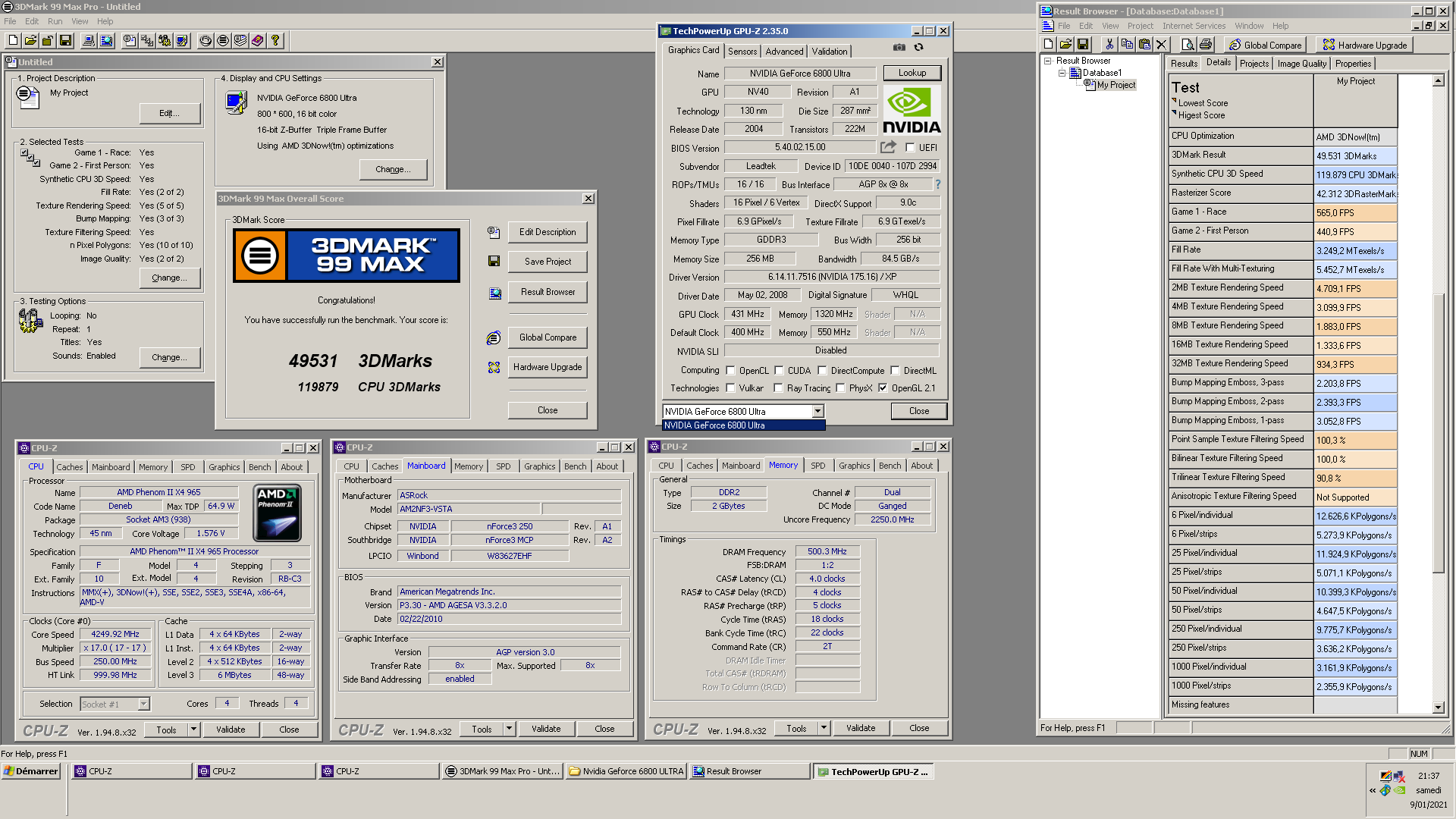The image size is (1456, 819).
Task: Open Tools dropdown arrow in CPU-Z CPU window
Action: pyautogui.click(x=194, y=730)
